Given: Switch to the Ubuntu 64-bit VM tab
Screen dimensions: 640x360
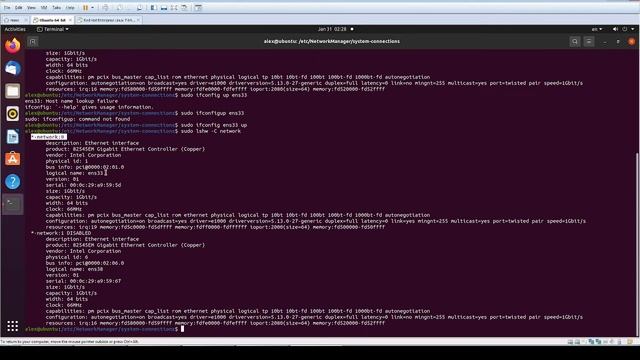Looking at the screenshot, I should coord(52,20).
